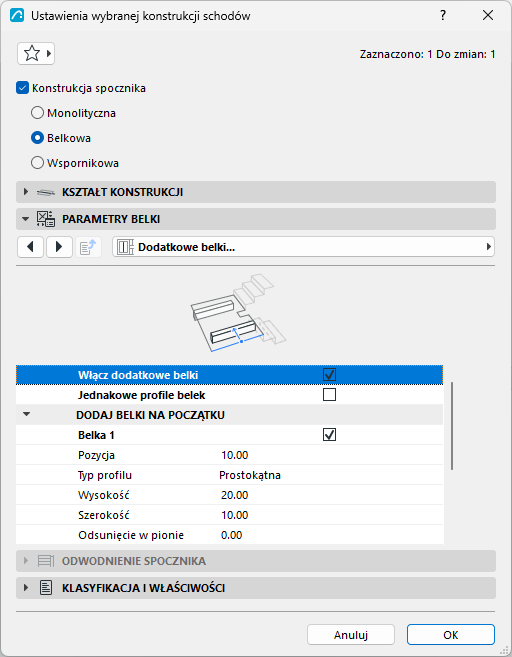Click the Help question mark

pos(443,16)
